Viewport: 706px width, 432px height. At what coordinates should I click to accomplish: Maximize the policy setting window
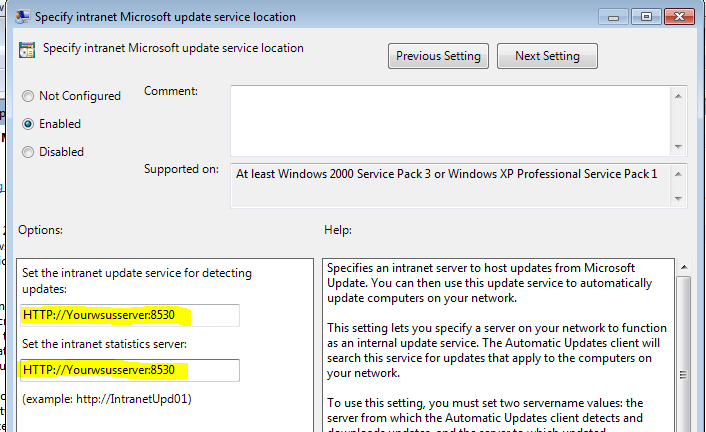[646, 17]
